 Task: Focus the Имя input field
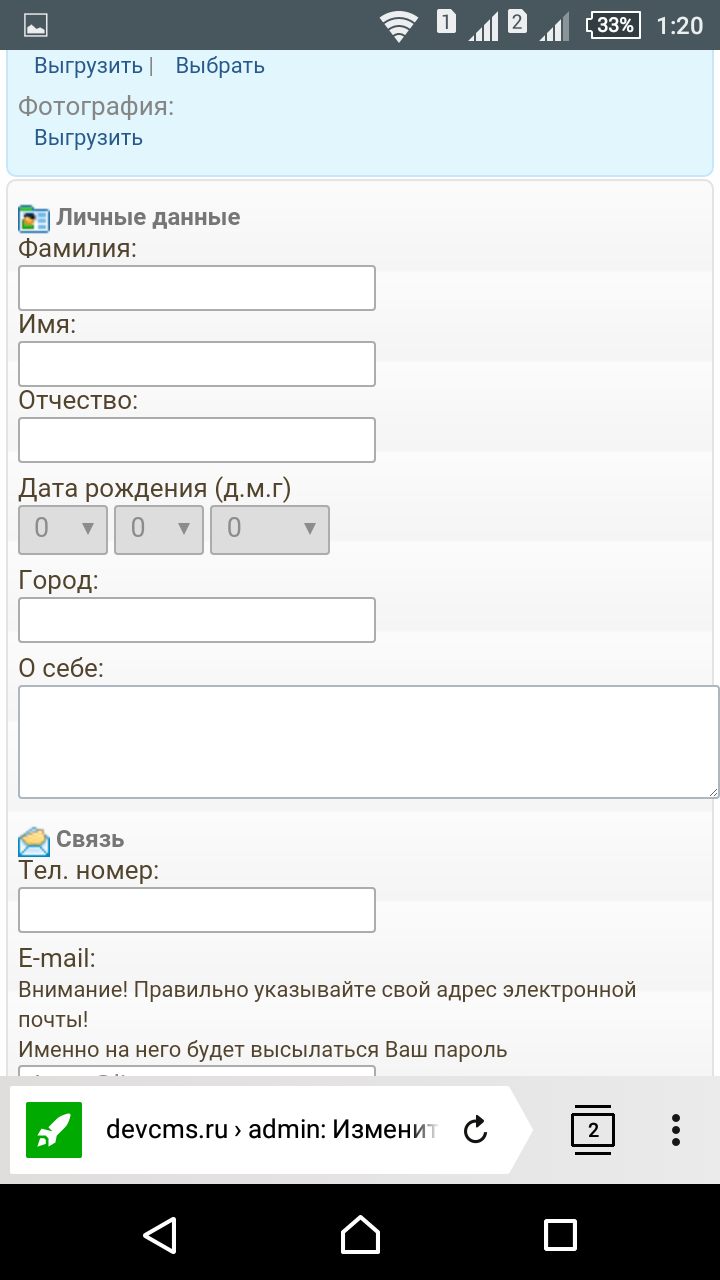click(197, 364)
